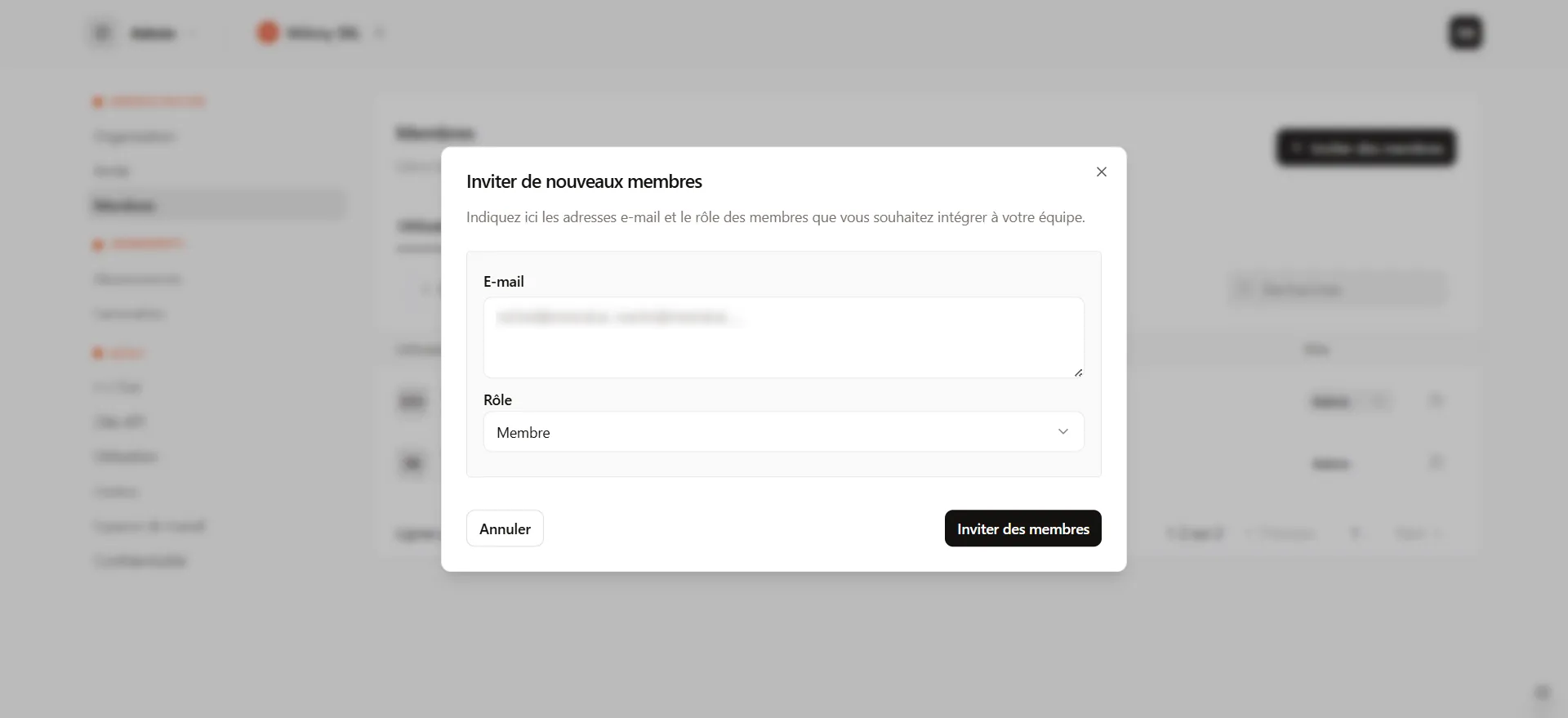Click Annuler to dismiss the invite dialog
Image resolution: width=1568 pixels, height=718 pixels.
[x=504, y=528]
